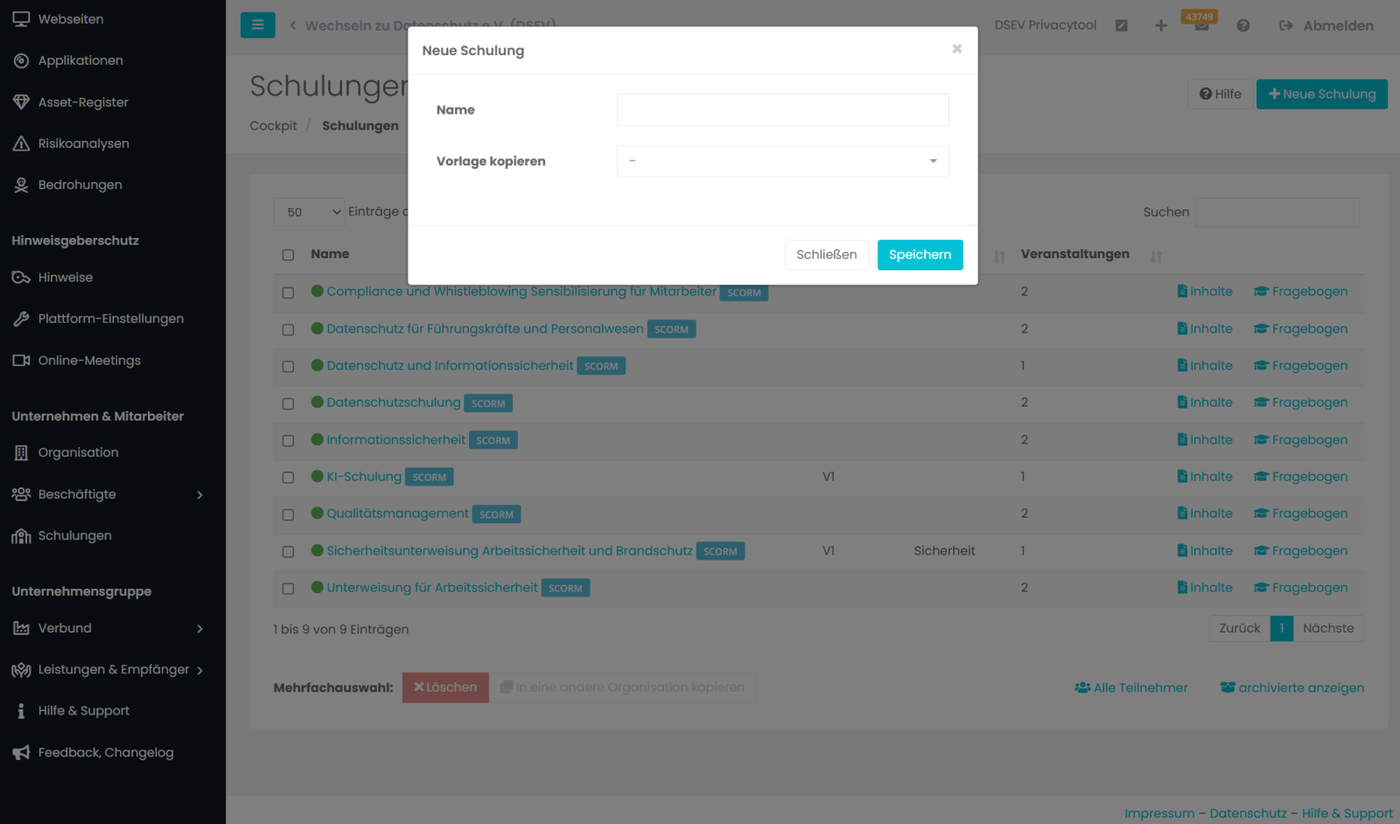This screenshot has width=1400, height=824.
Task: Open Schulungen in the sidebar menu
Action: tap(74, 536)
